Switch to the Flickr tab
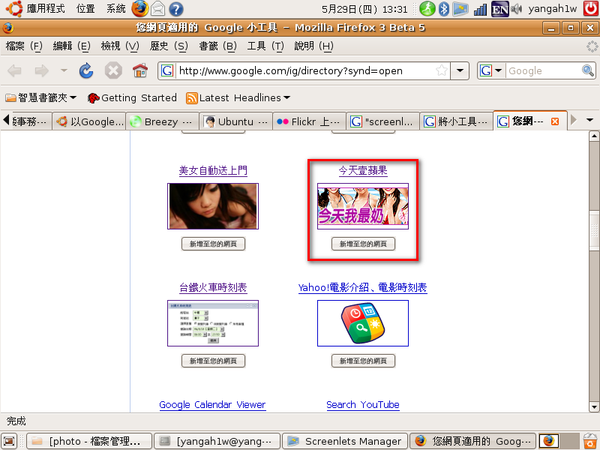 (310, 122)
